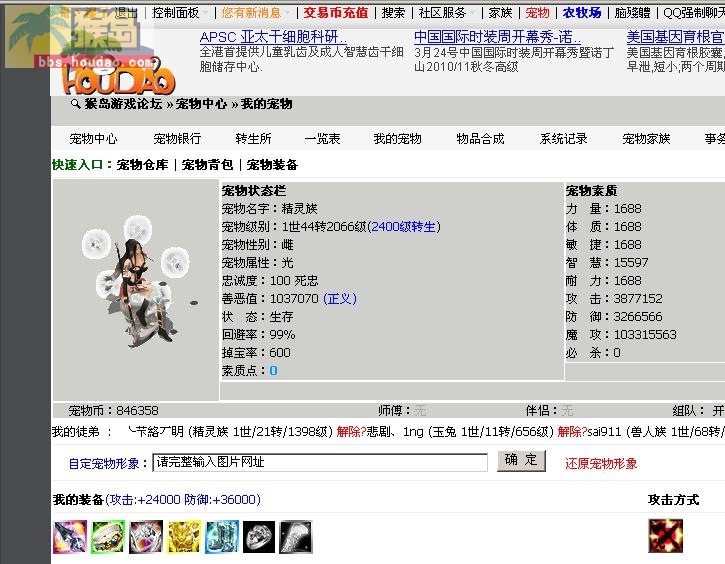Viewport: 725px width, 564px height.
Task: Expand the 社区服务 dropdown menu
Action: (x=447, y=13)
